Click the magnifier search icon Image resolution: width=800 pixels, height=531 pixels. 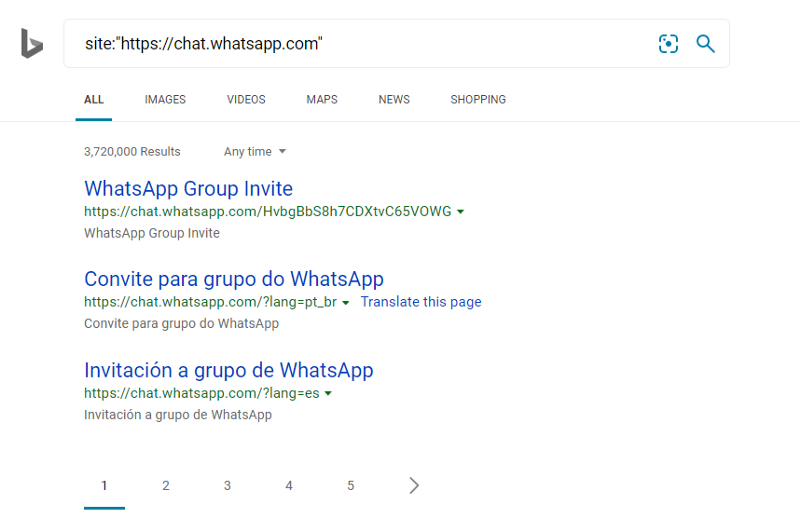coord(706,43)
